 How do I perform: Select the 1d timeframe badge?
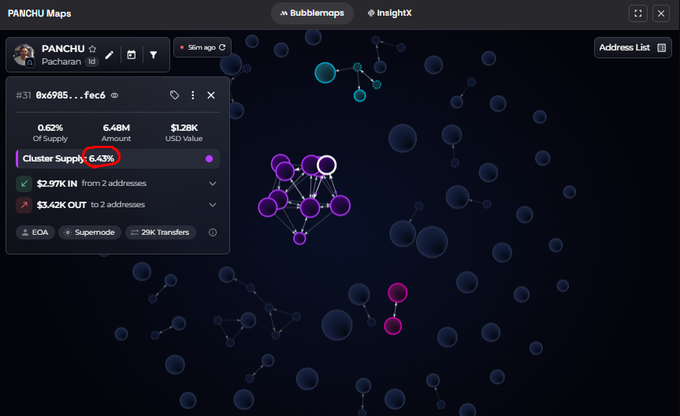[x=92, y=62]
